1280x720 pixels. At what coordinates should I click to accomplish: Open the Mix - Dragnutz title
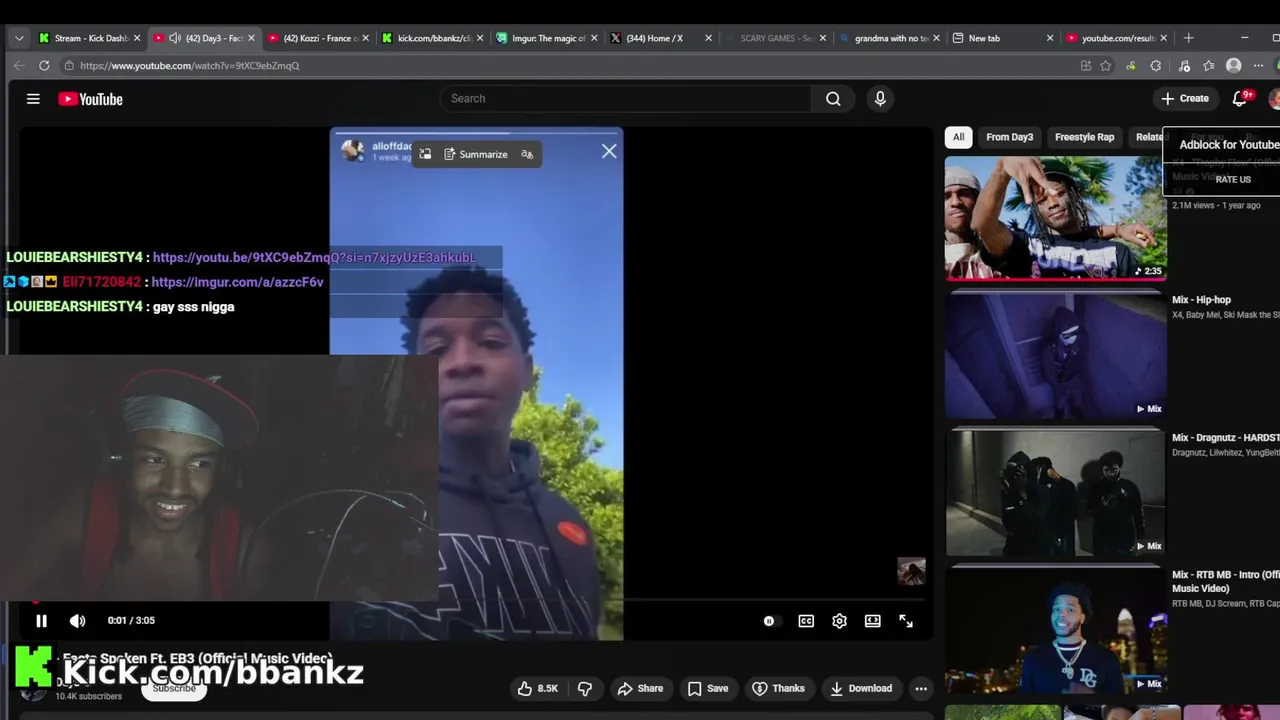pos(1226,438)
